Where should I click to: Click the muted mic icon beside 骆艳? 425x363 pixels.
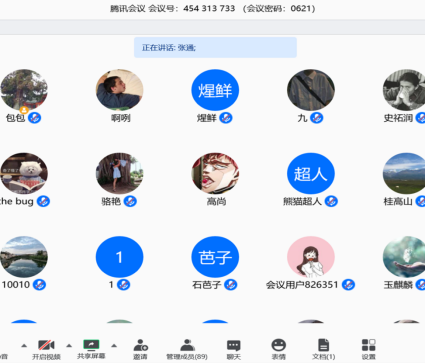130,201
